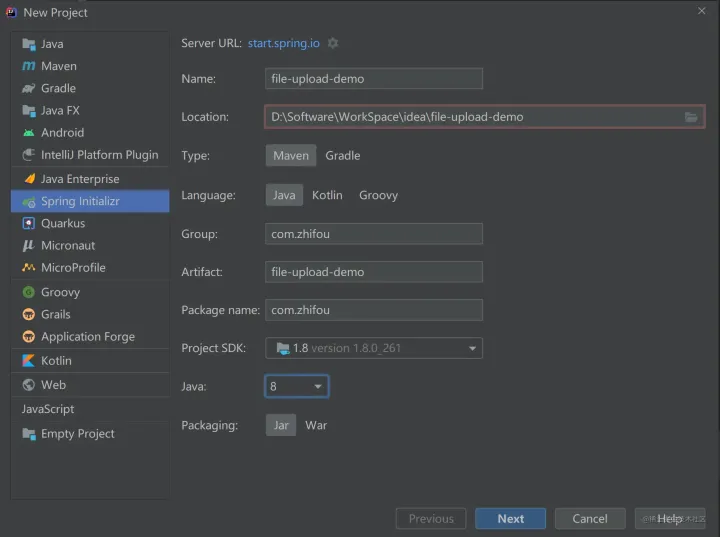Screen dimensions: 720x537
Task: Click the IntelliJ Platform Plugin icon
Action: click(x=29, y=155)
